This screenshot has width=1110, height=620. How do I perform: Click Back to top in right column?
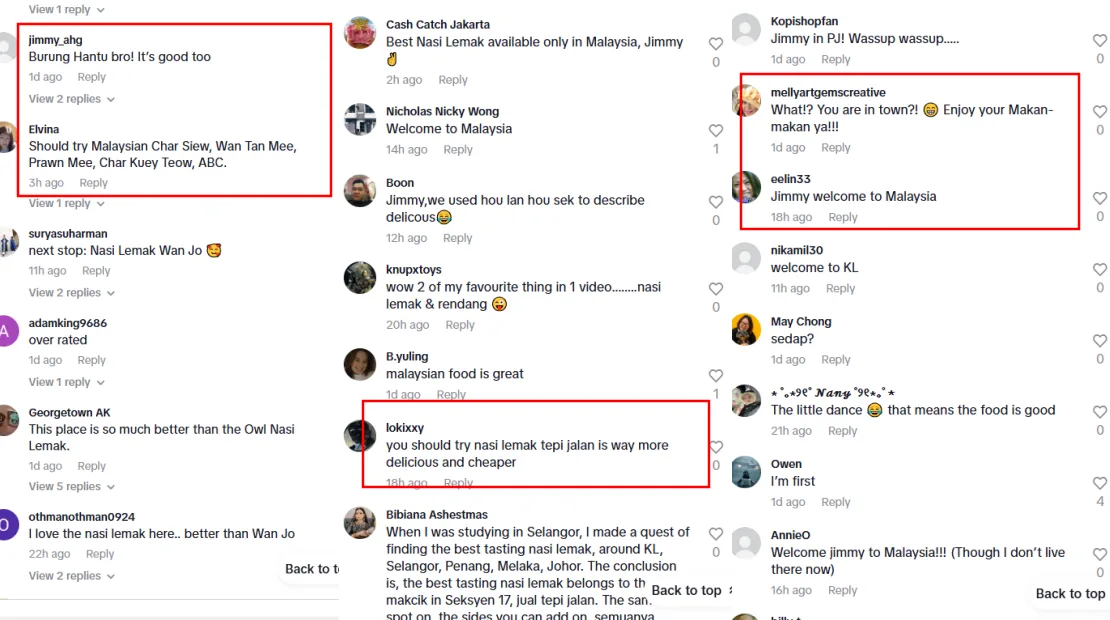click(1070, 594)
